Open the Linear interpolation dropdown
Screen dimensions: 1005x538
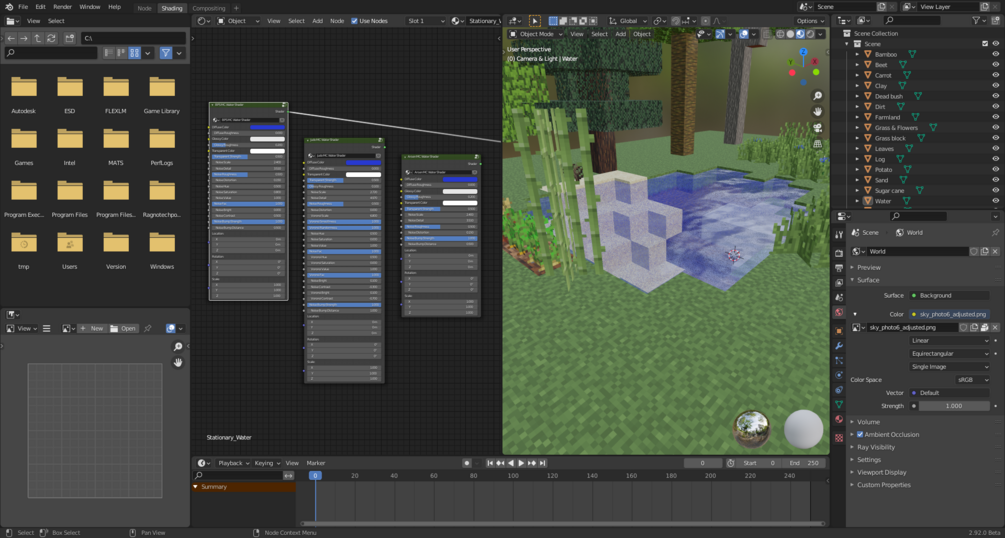click(x=950, y=340)
